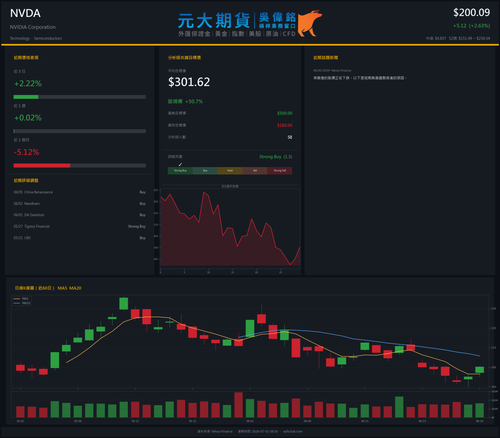Click the $301.62 average target price
Screen dimensions: 500x438
[189, 82]
